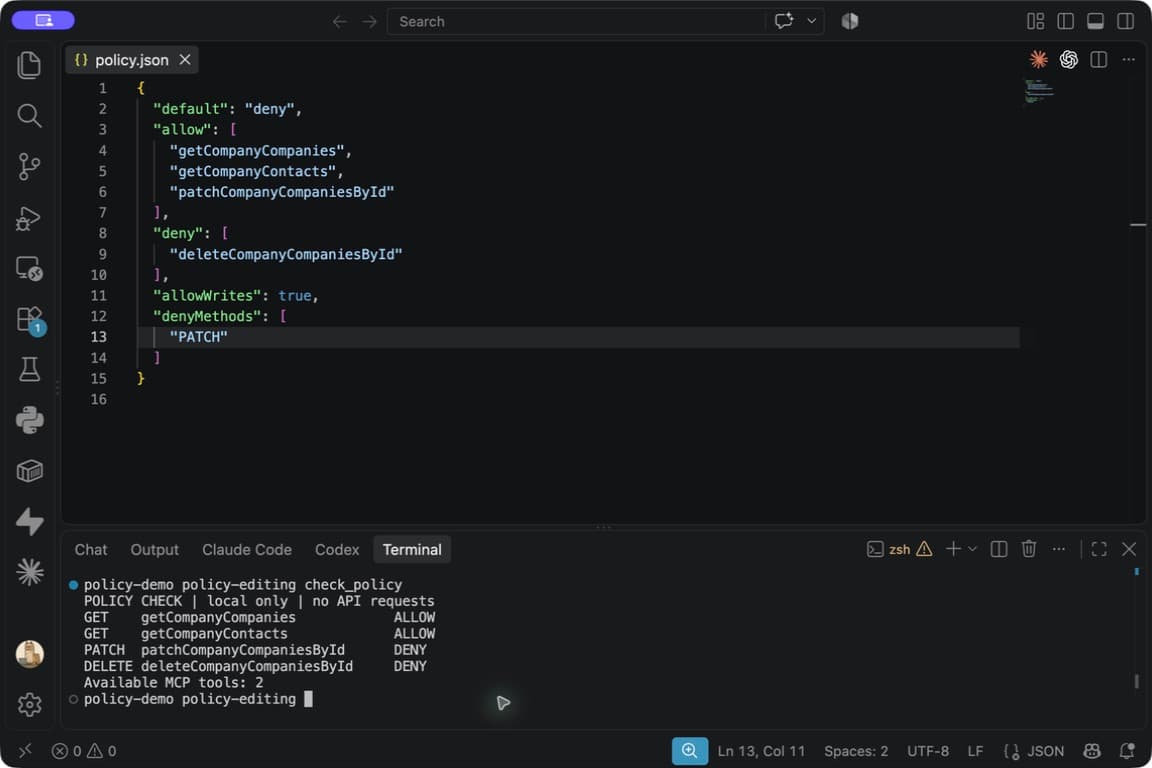Split the terminal pane
The height and width of the screenshot is (768, 1152).
[x=998, y=549]
